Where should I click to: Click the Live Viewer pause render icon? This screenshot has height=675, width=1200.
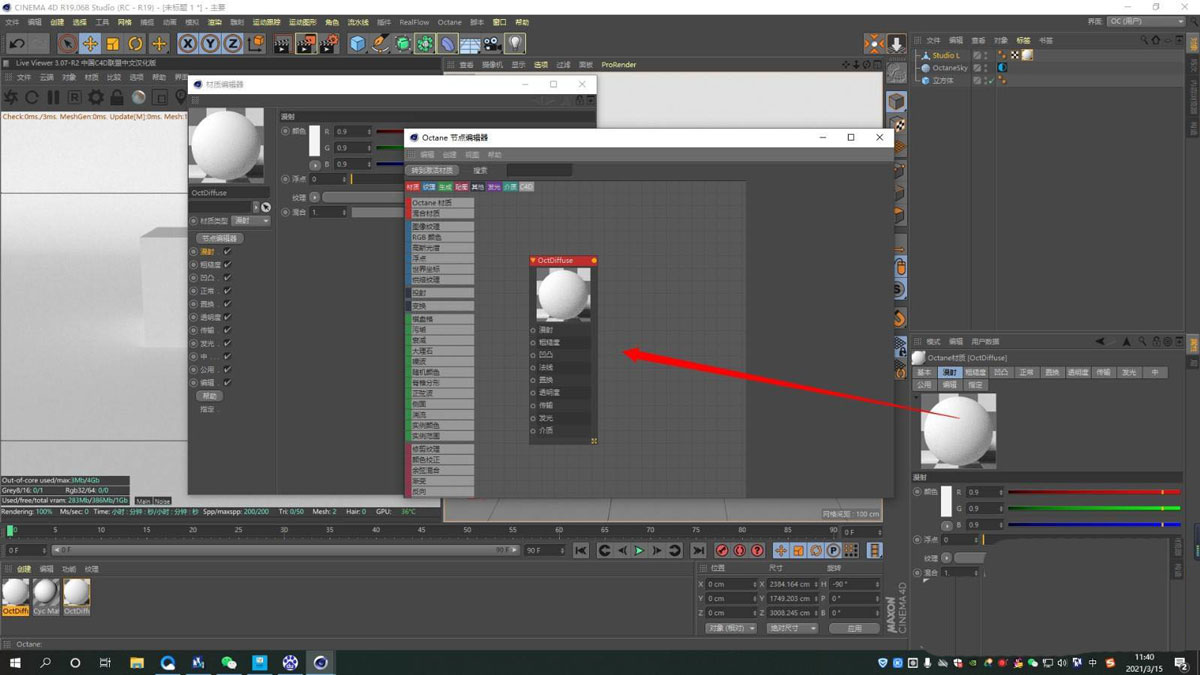(53, 97)
